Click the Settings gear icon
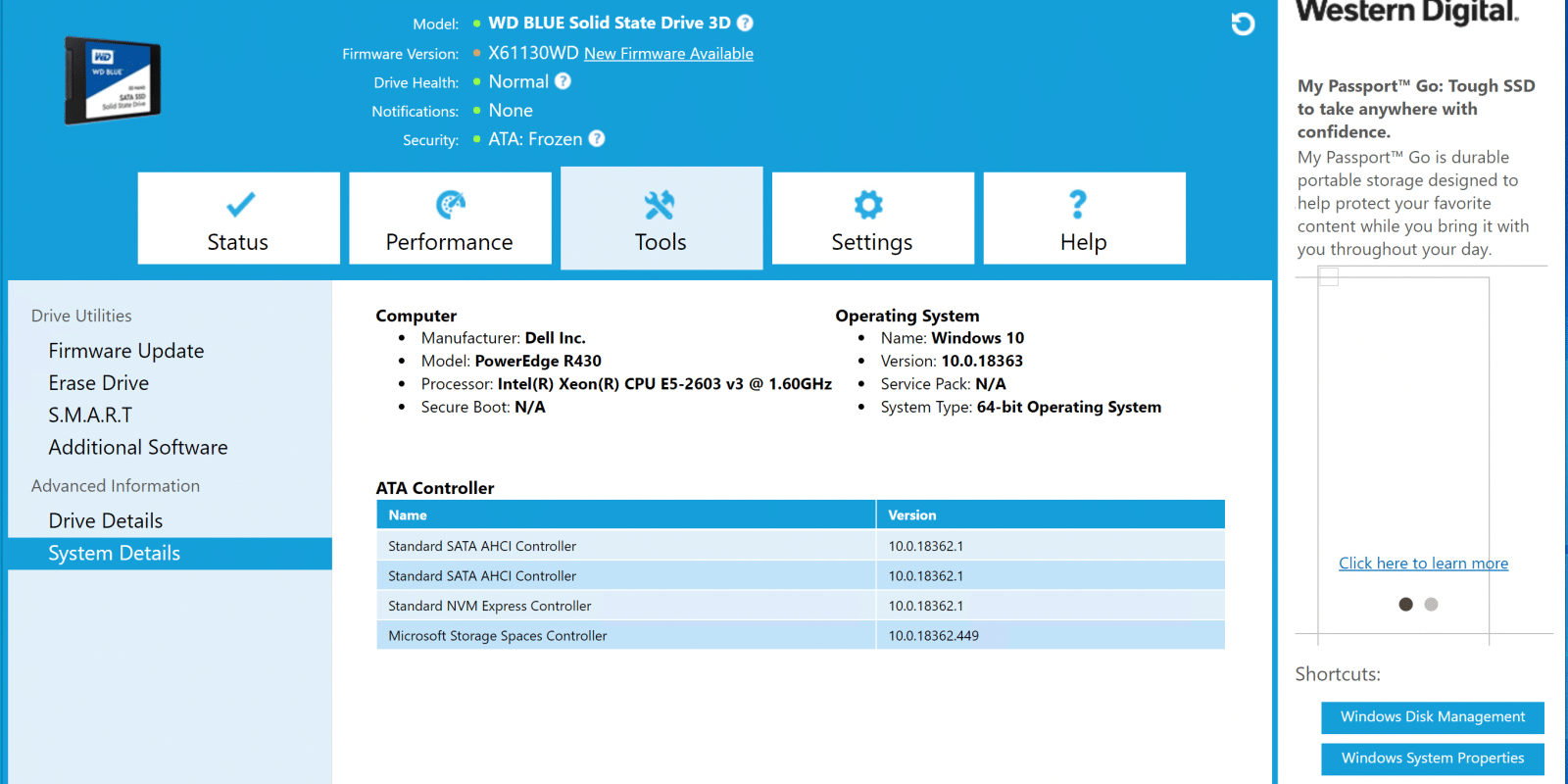 pos(868,204)
